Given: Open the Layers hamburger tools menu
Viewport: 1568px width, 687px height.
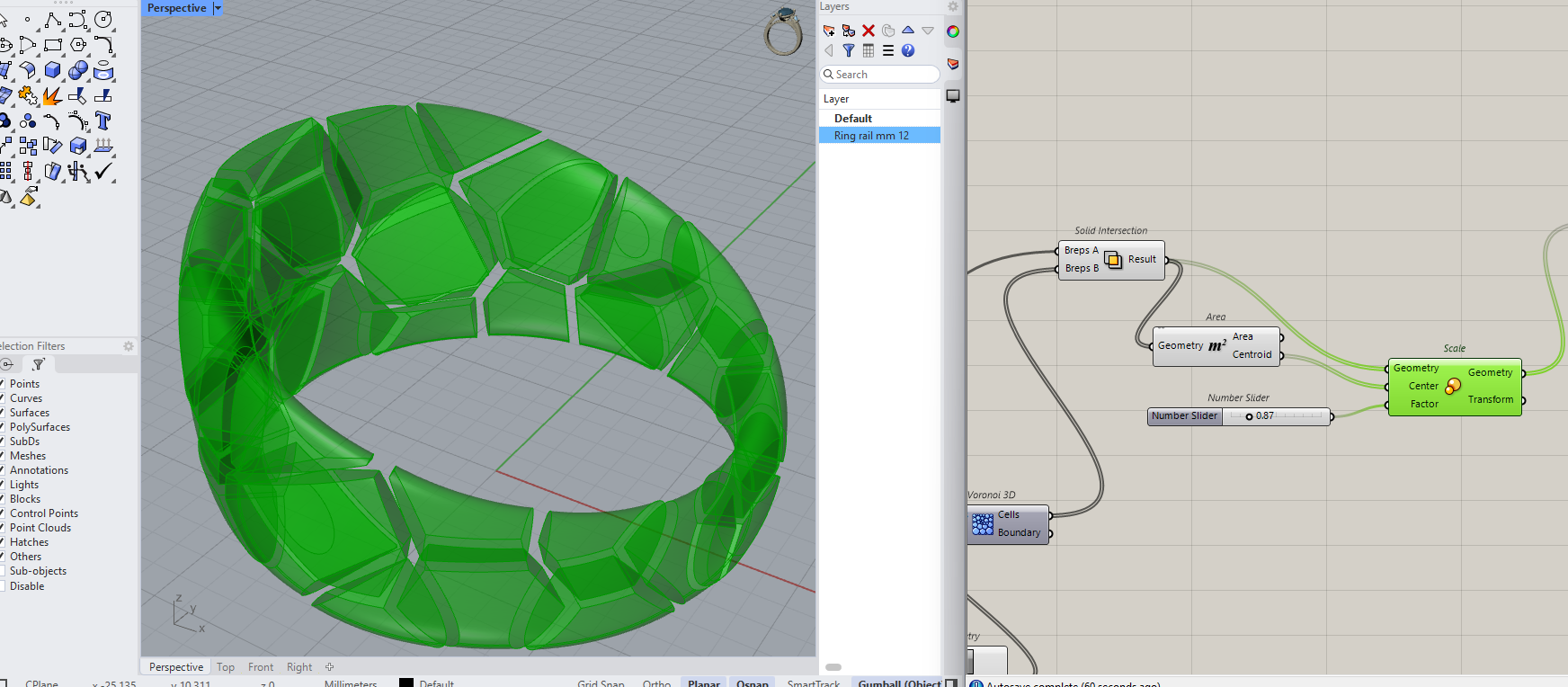Looking at the screenshot, I should (888, 50).
